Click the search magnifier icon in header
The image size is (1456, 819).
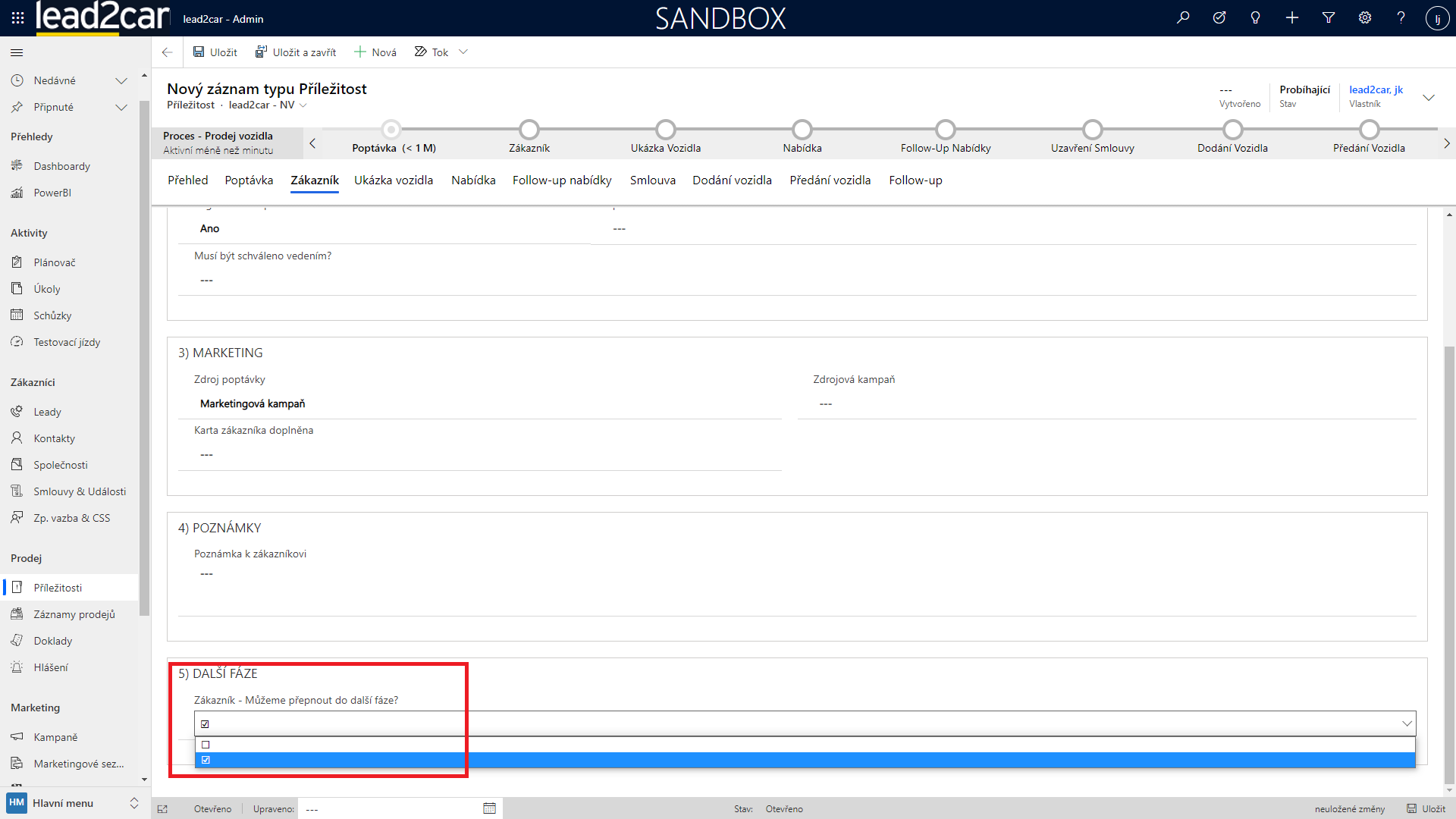[x=1183, y=17]
